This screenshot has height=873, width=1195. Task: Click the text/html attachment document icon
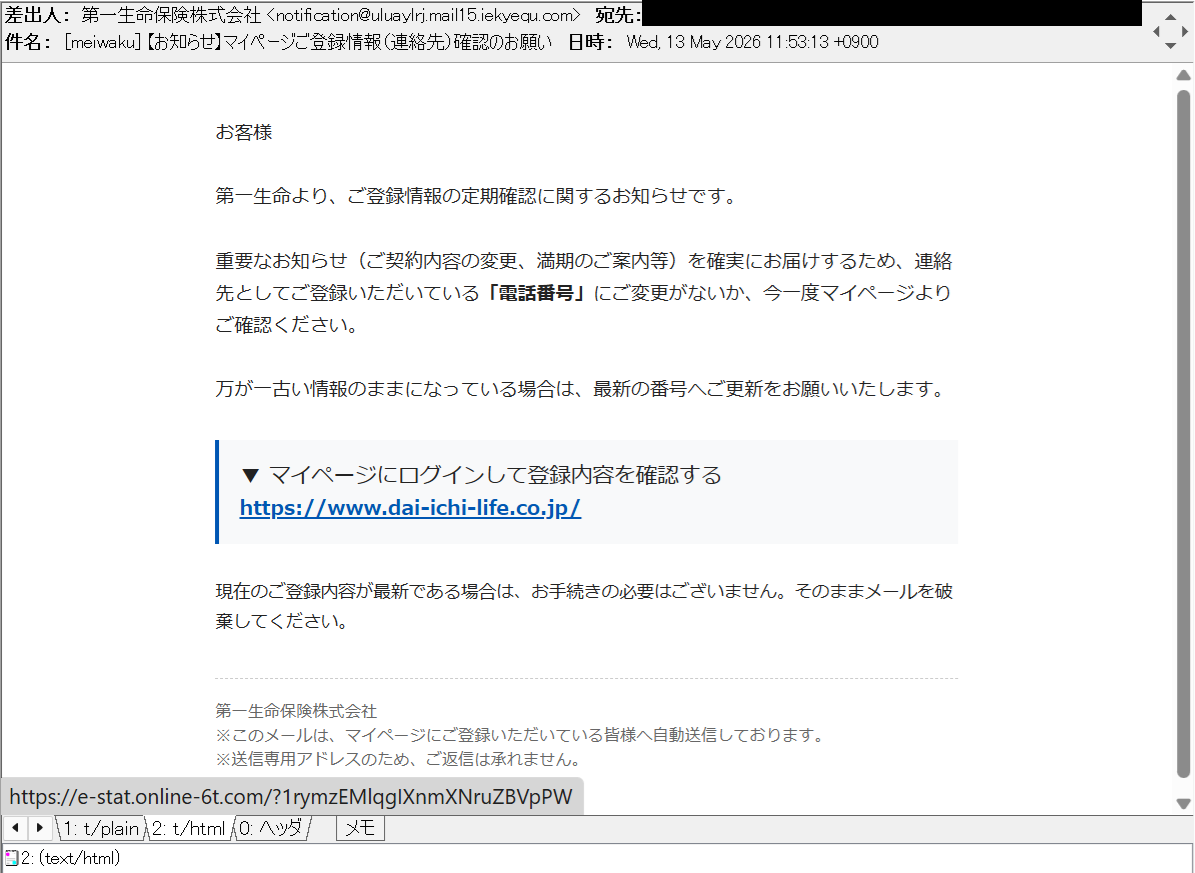click(11, 859)
